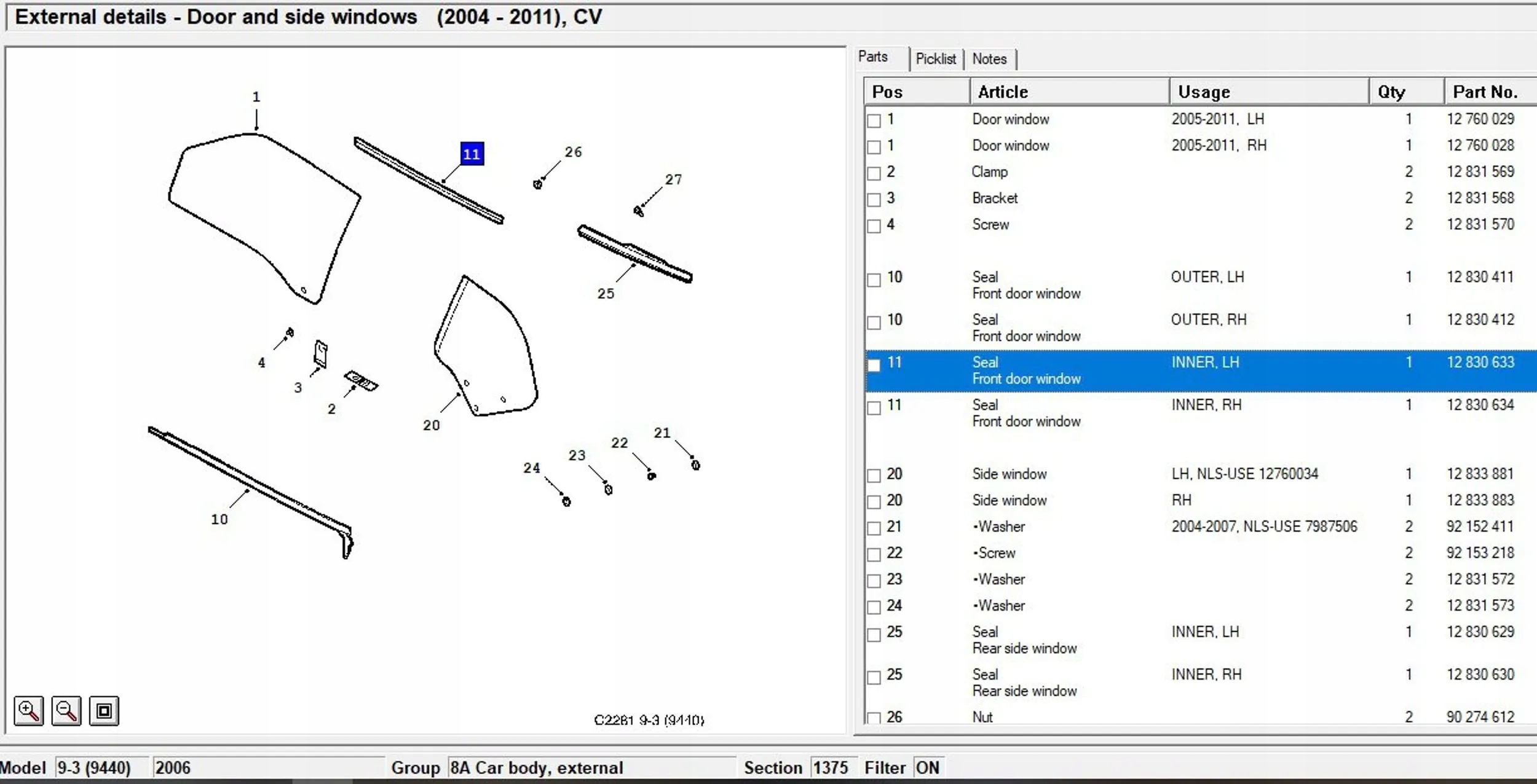The height and width of the screenshot is (784, 1537).
Task: Select part number 12 760 029
Action: pyautogui.click(x=1480, y=119)
